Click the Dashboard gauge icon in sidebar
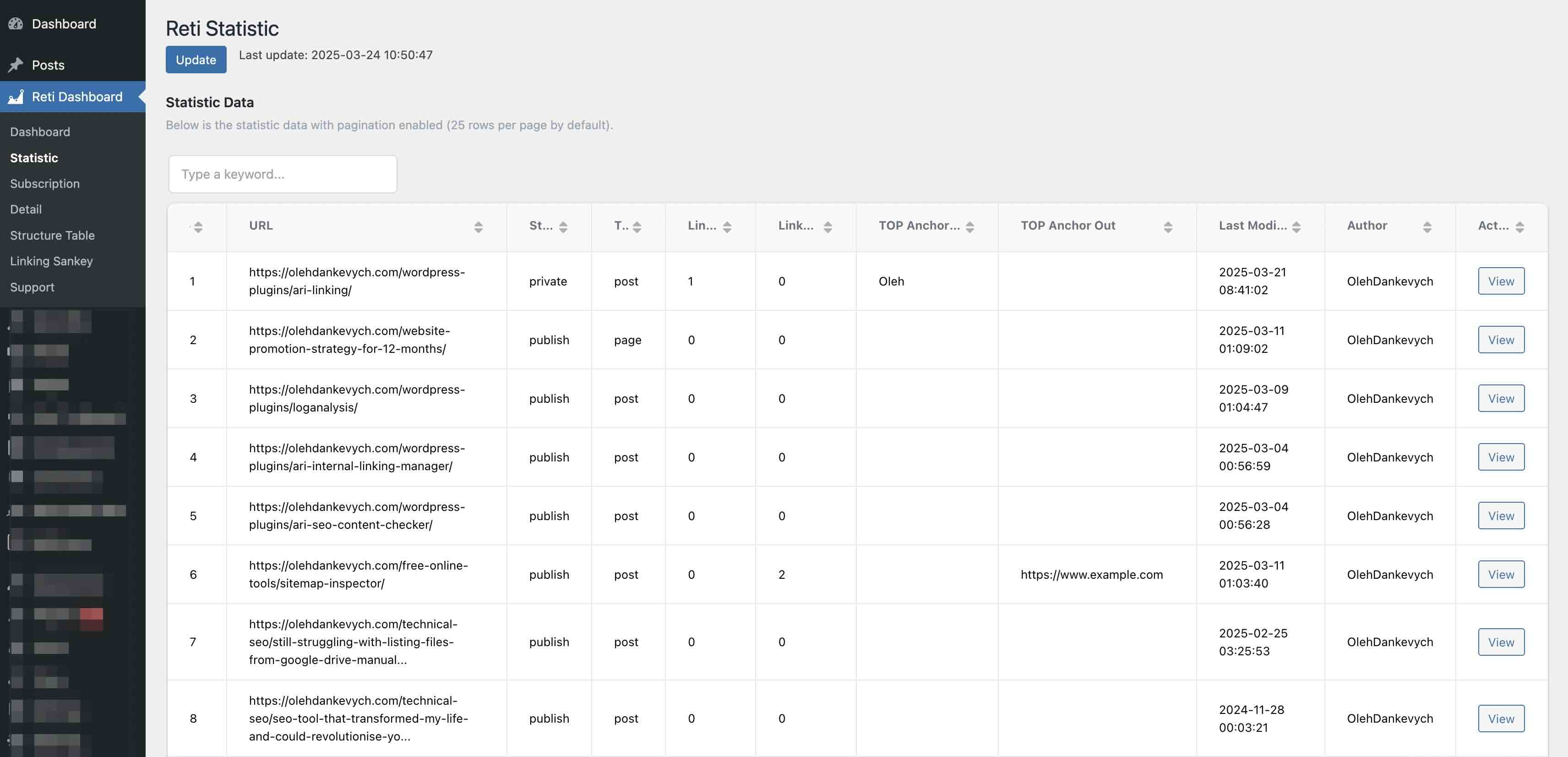 [x=16, y=24]
